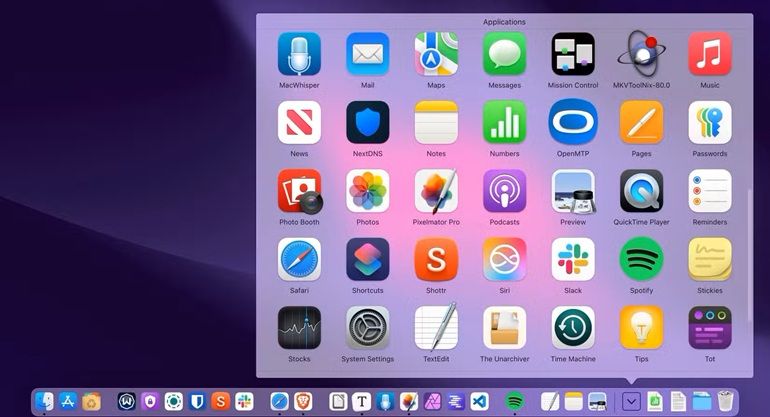
Task: Launch the Podcasts app
Action: click(504, 191)
